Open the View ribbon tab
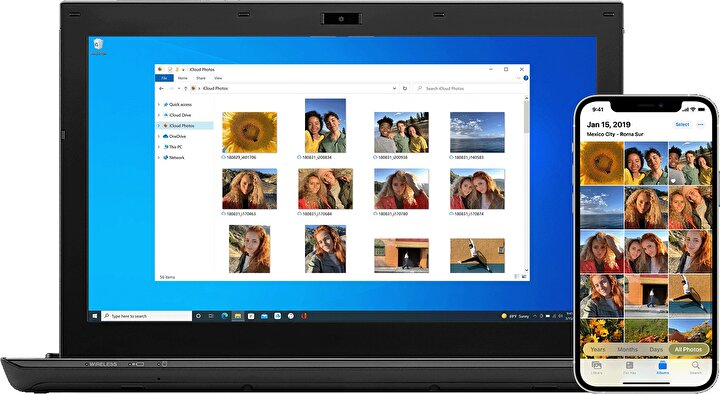 click(x=218, y=78)
